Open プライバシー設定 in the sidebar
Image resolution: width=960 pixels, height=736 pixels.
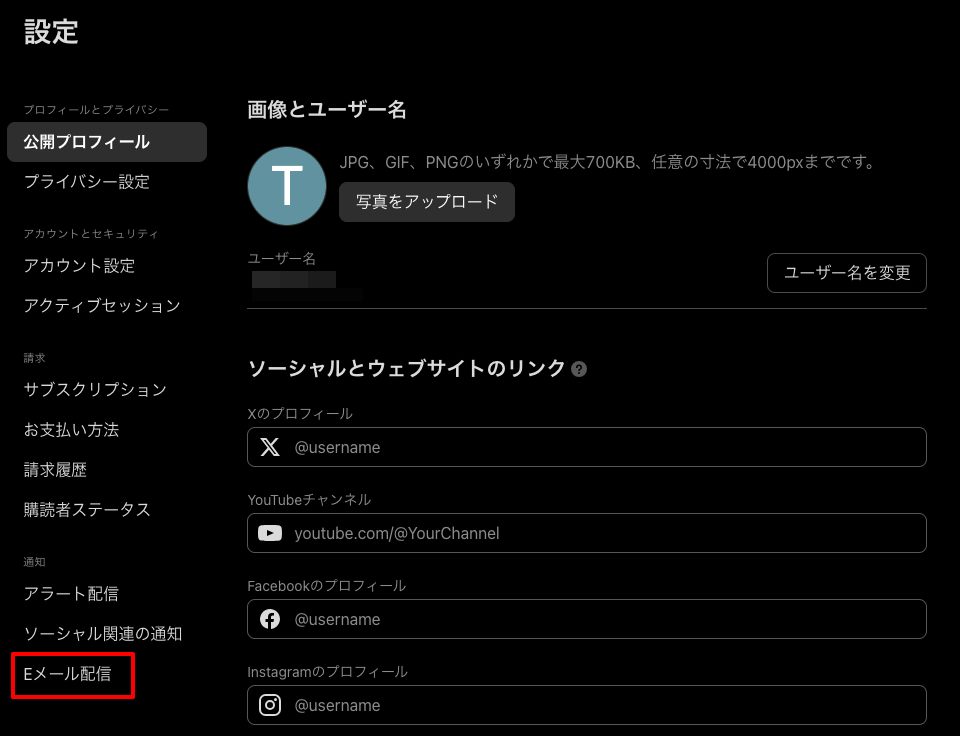[87, 182]
